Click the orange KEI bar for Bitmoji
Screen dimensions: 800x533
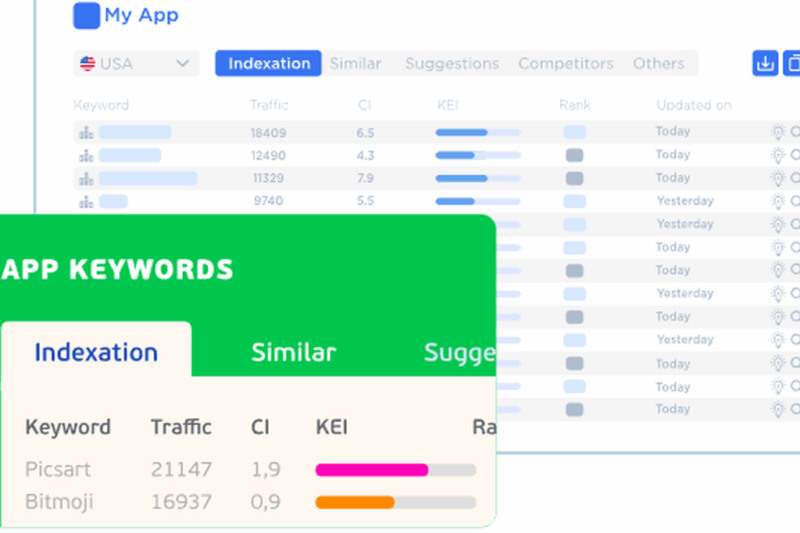point(355,502)
